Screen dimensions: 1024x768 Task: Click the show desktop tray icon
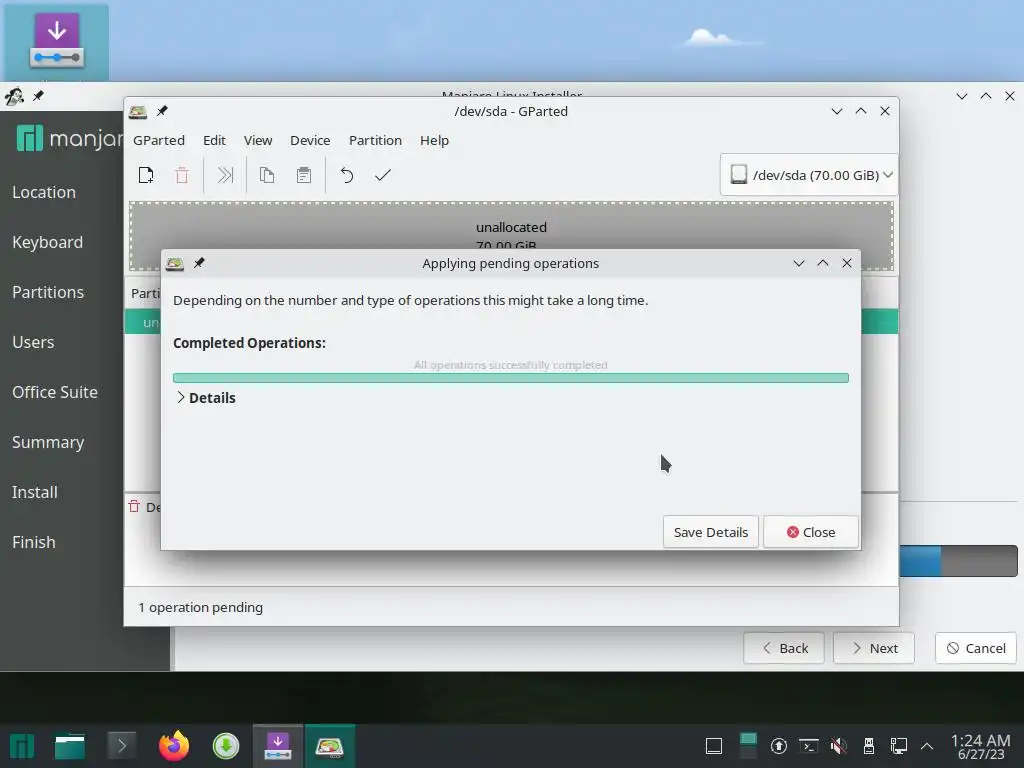(x=714, y=746)
